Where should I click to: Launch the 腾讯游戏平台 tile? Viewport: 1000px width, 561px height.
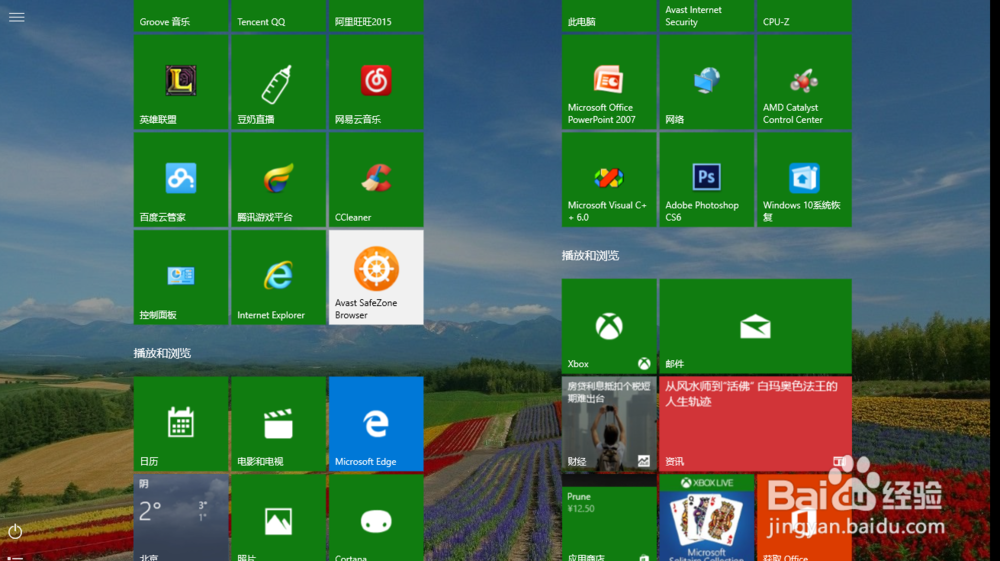(279, 180)
